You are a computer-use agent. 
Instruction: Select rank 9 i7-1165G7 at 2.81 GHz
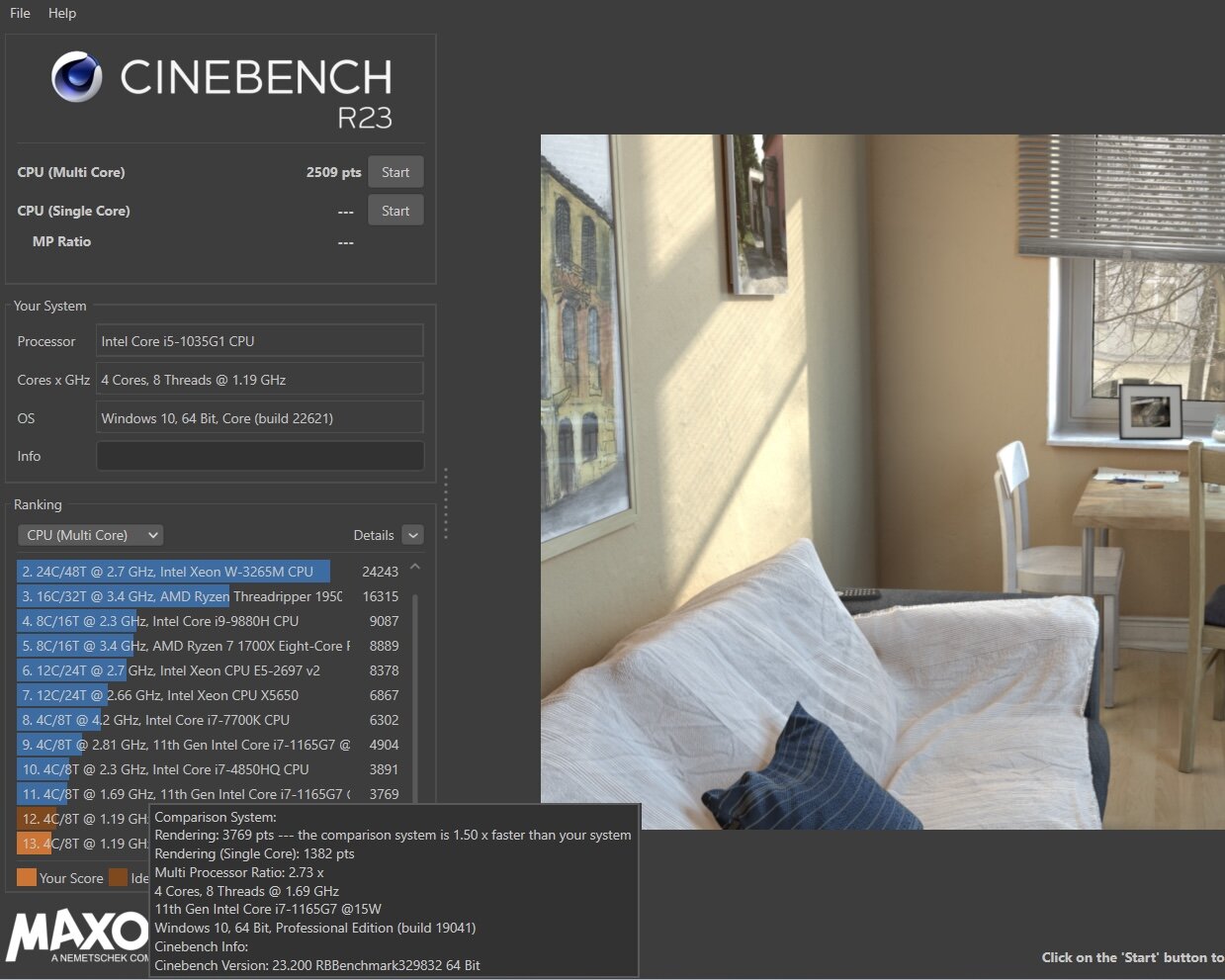(209, 745)
